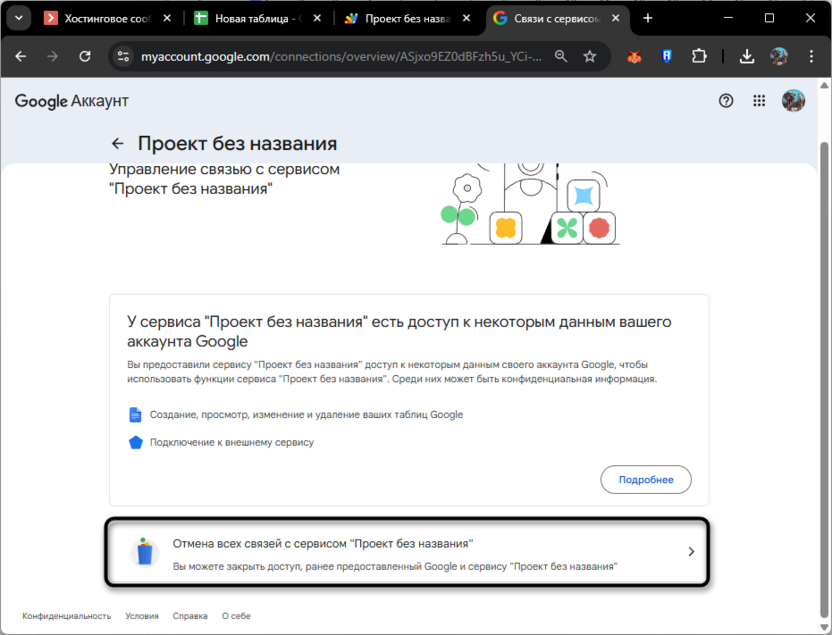The height and width of the screenshot is (635, 832).
Task: Go back using the arrow beside 'Проект без названия'
Action: (x=117, y=143)
